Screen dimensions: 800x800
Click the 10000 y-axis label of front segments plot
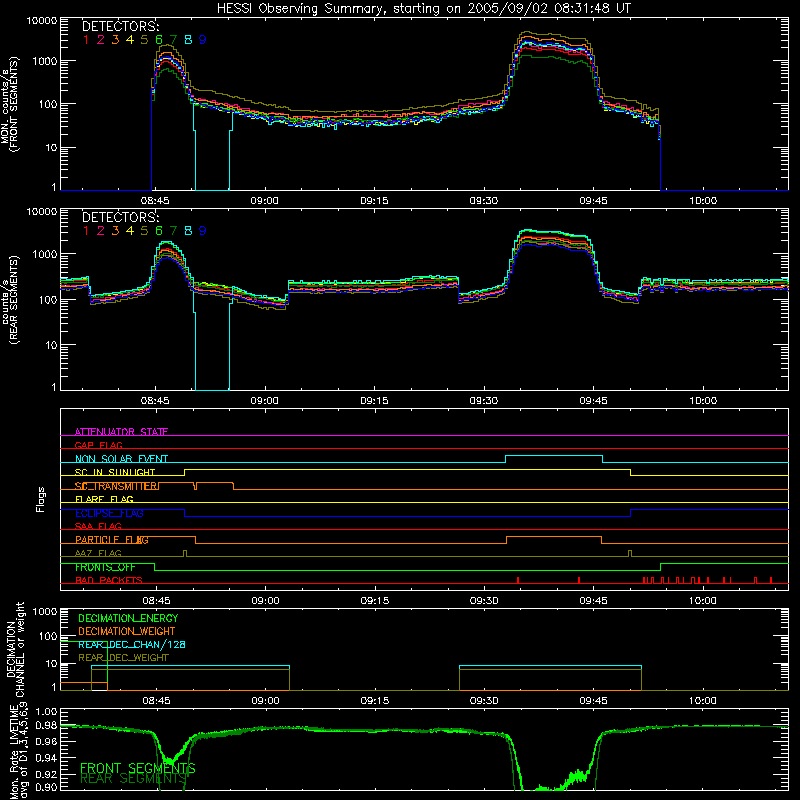coord(41,21)
